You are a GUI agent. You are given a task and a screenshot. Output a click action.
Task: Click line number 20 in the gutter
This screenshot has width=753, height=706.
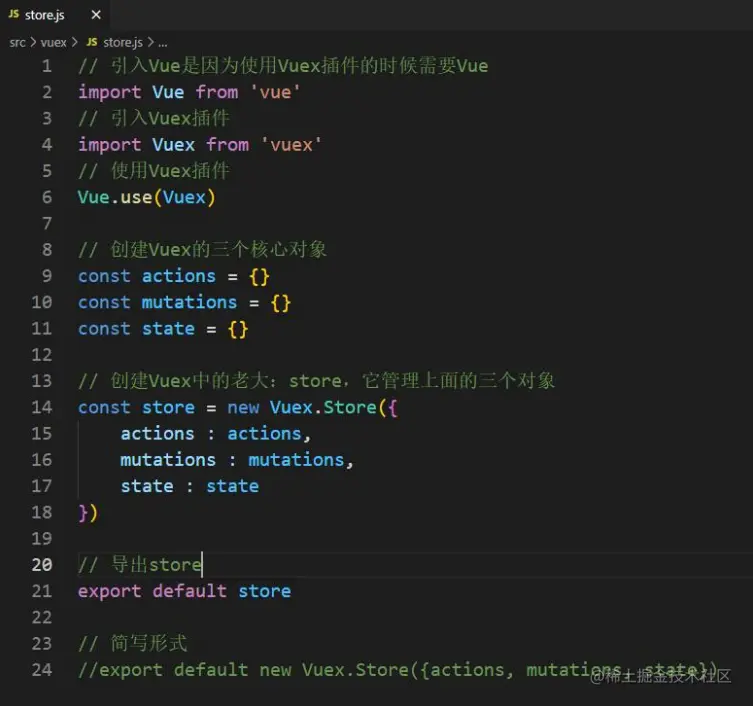(x=42, y=565)
